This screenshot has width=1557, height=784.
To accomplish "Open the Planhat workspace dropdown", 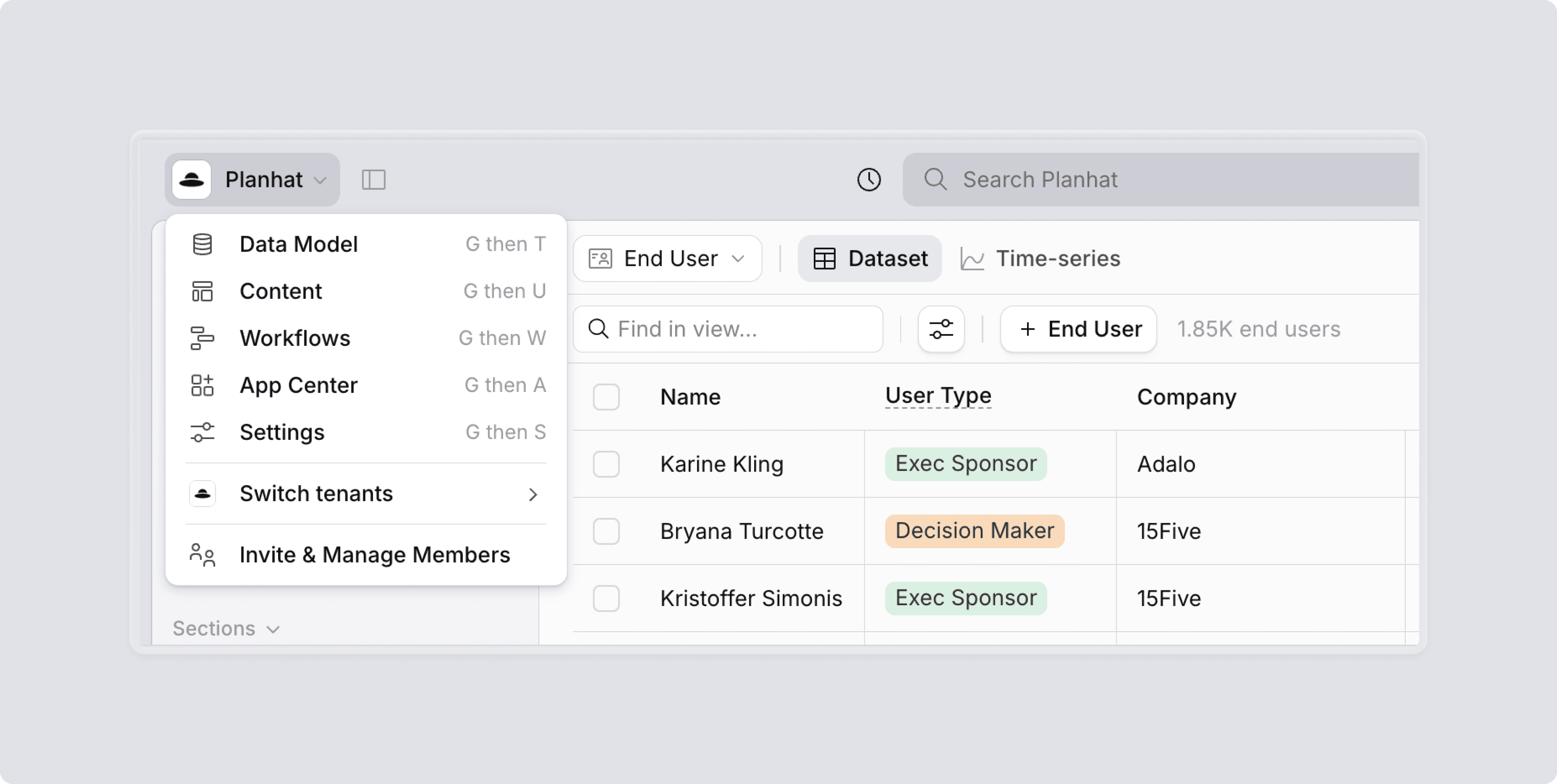I will pos(253,180).
